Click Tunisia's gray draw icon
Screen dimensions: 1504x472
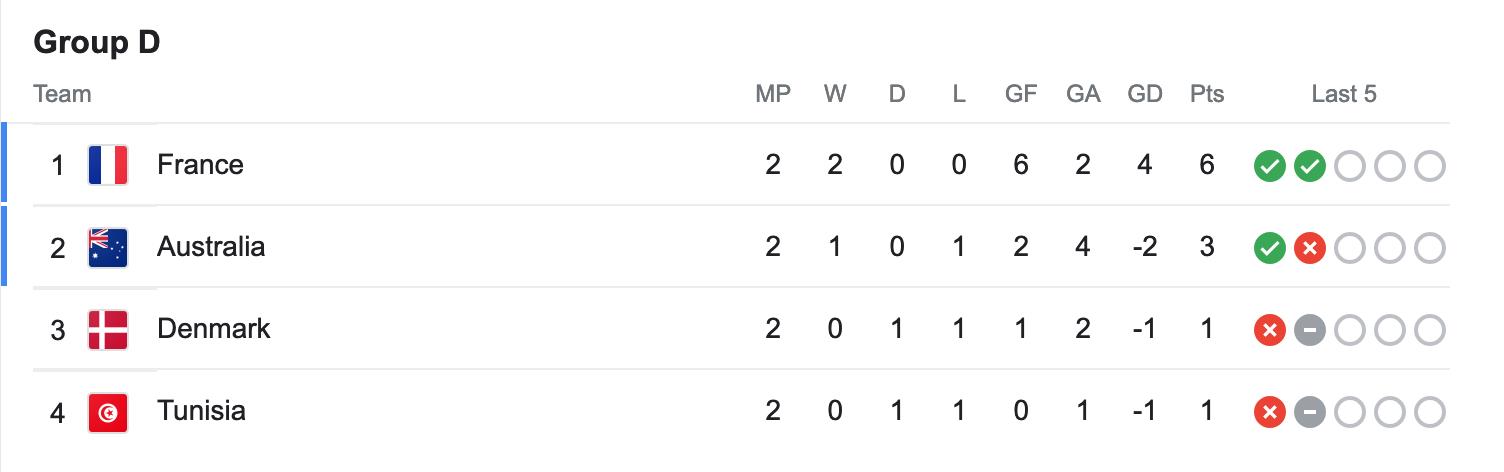click(x=1309, y=412)
